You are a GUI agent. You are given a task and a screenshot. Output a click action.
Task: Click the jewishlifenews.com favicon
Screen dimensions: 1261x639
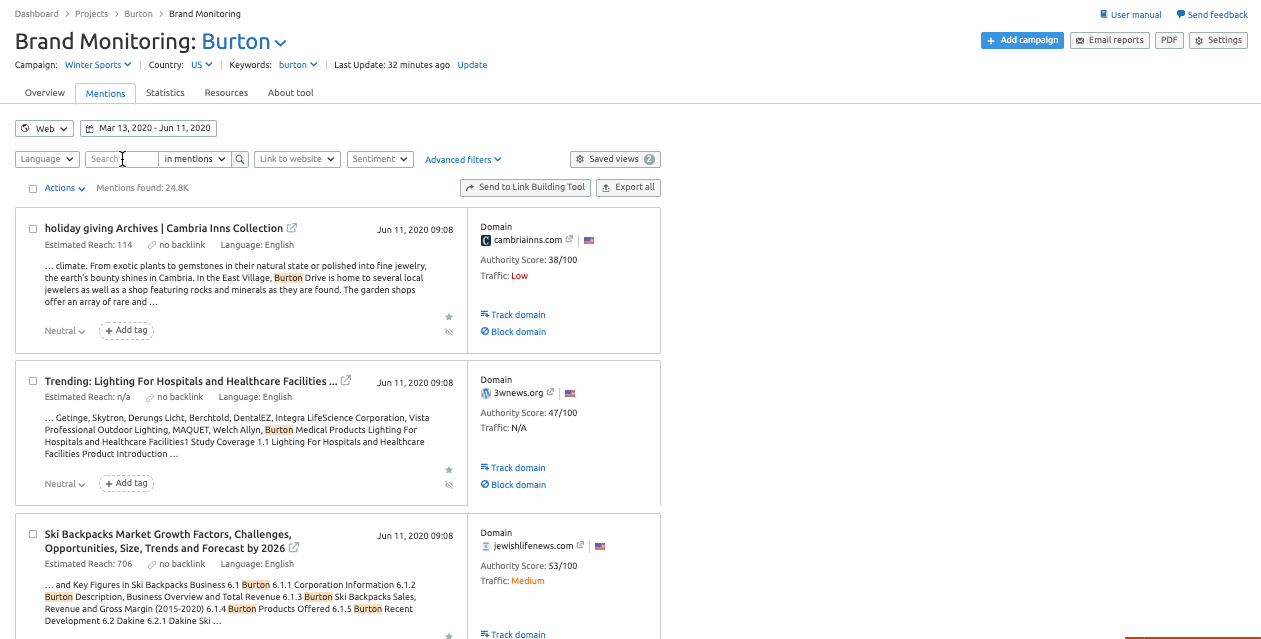click(x=486, y=546)
